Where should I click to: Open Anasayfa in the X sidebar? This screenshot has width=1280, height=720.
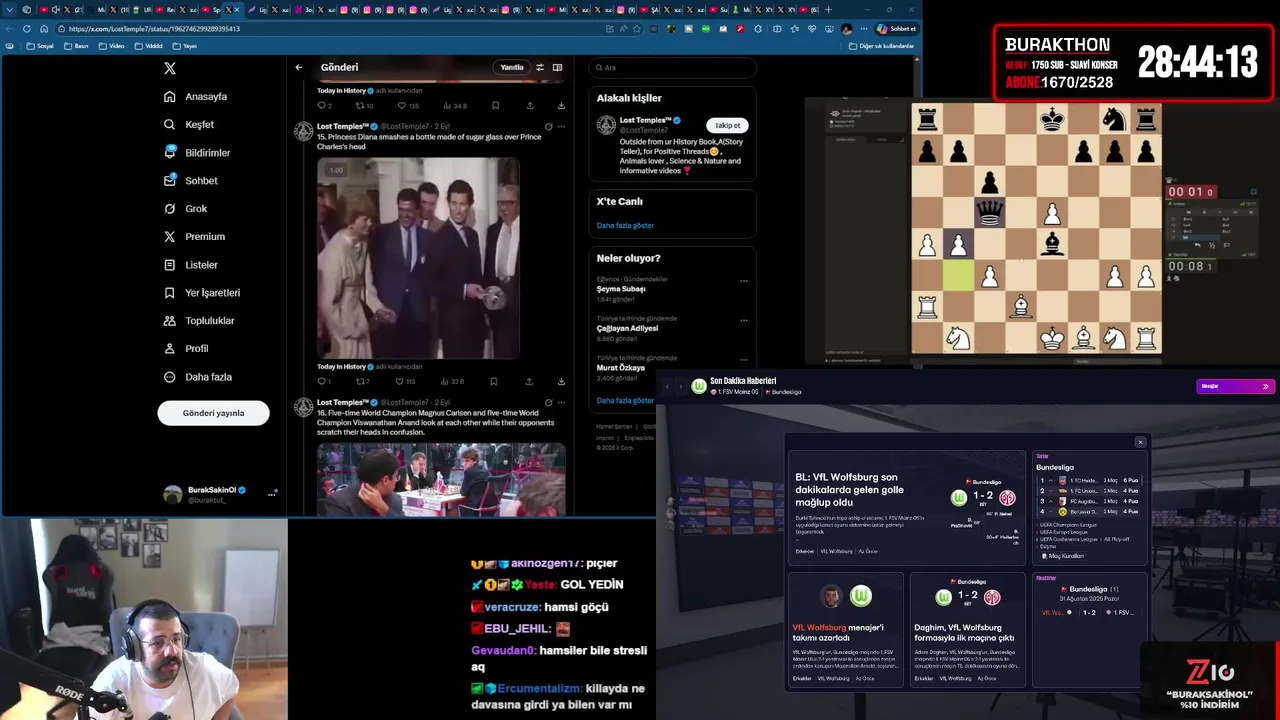click(196, 97)
